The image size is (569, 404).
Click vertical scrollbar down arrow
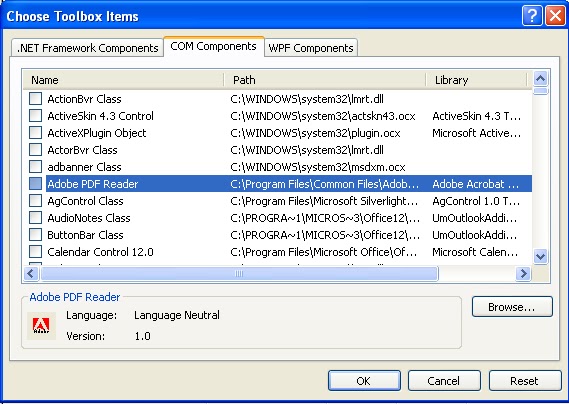pos(541,257)
